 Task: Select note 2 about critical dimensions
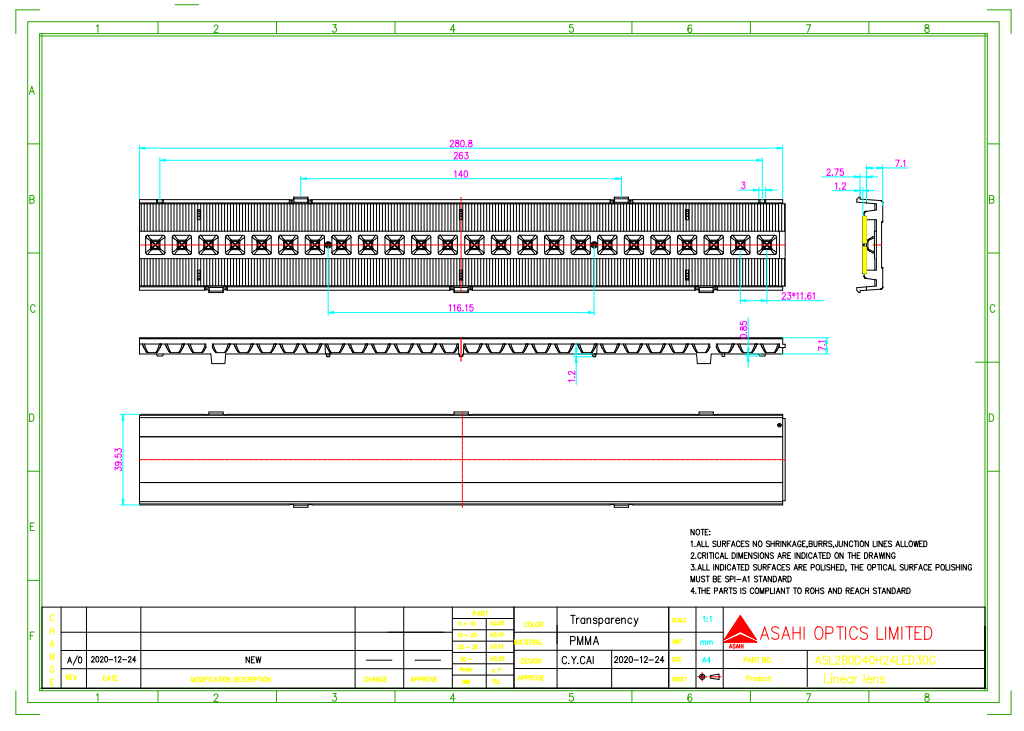click(793, 555)
